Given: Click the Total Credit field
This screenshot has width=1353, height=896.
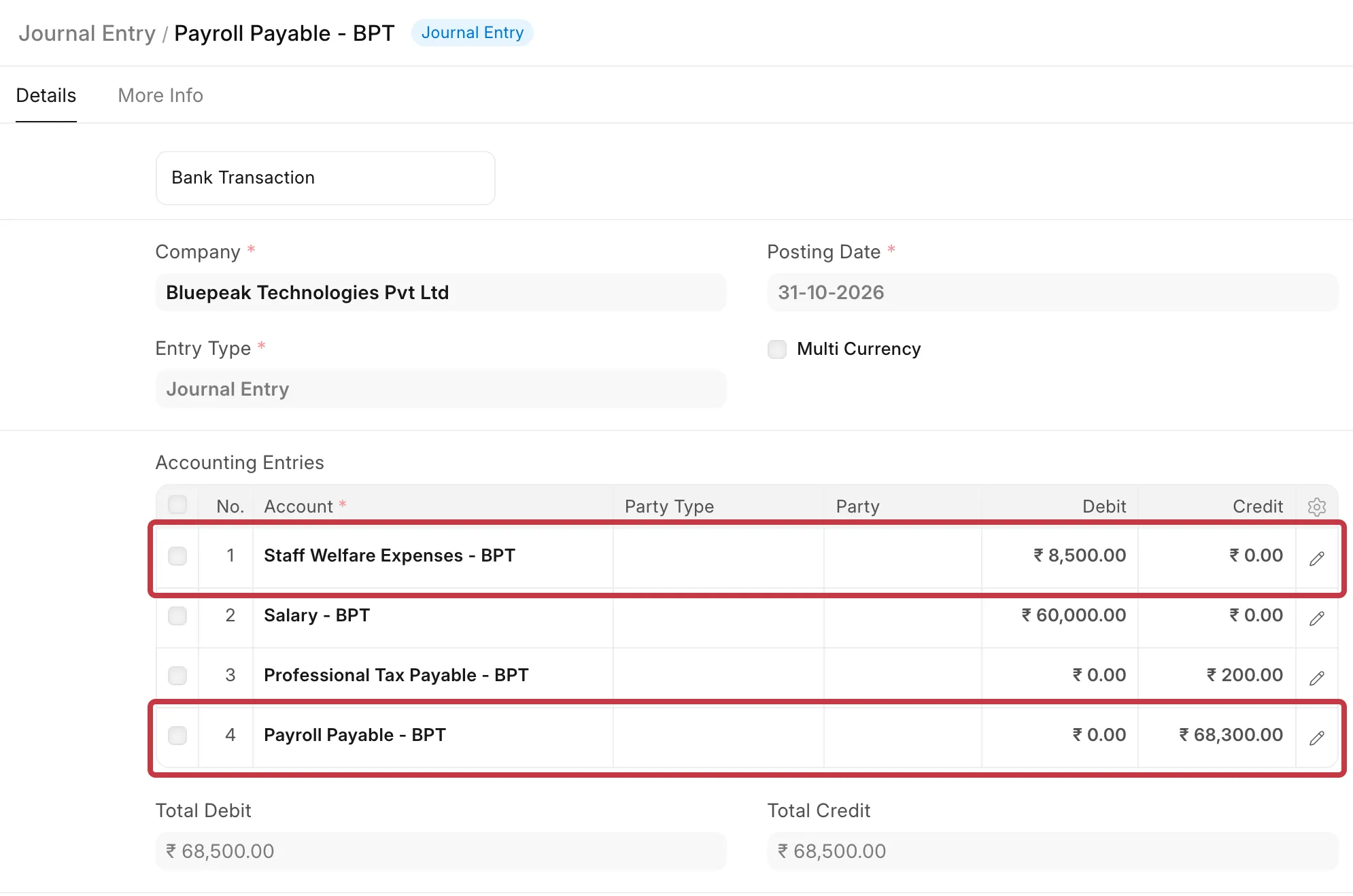Looking at the screenshot, I should [x=1052, y=851].
